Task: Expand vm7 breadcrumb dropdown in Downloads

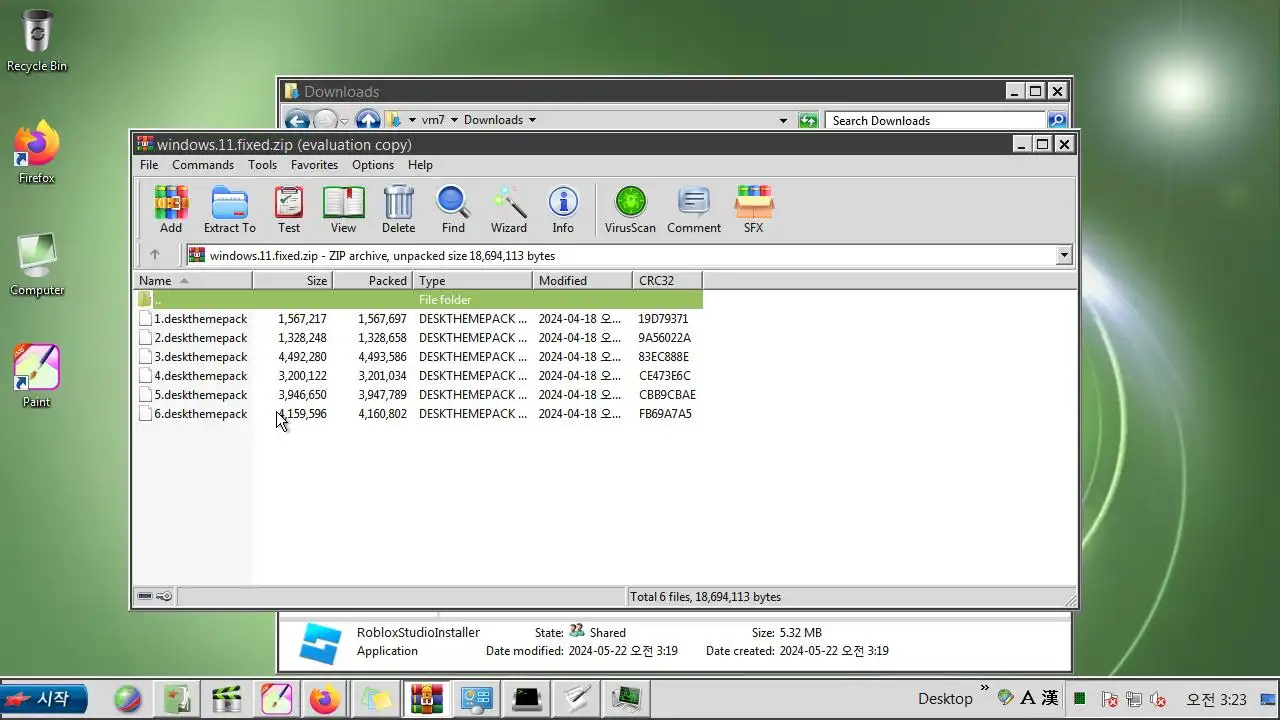Action: 454,120
